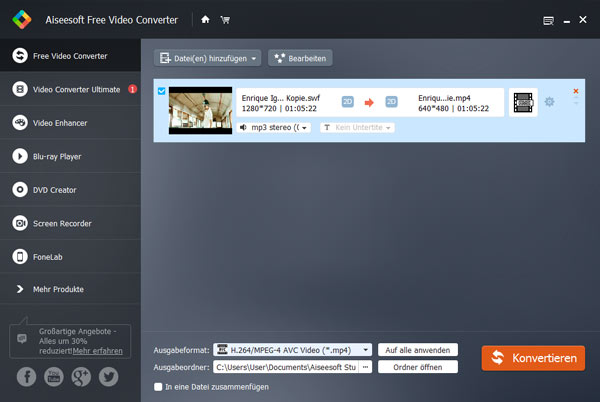Open Video Converter Ultimate from sidebar

(70, 89)
